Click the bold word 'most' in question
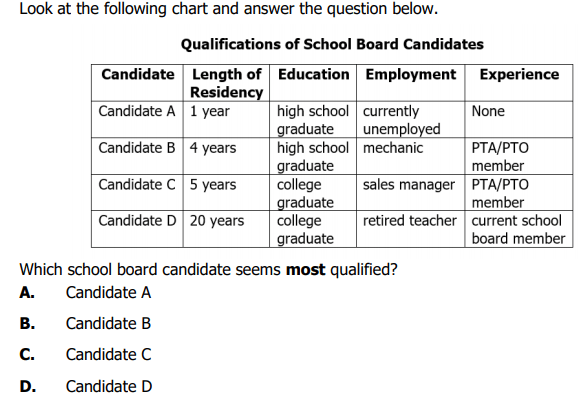Screen dimensions: 578x402 click(x=306, y=270)
